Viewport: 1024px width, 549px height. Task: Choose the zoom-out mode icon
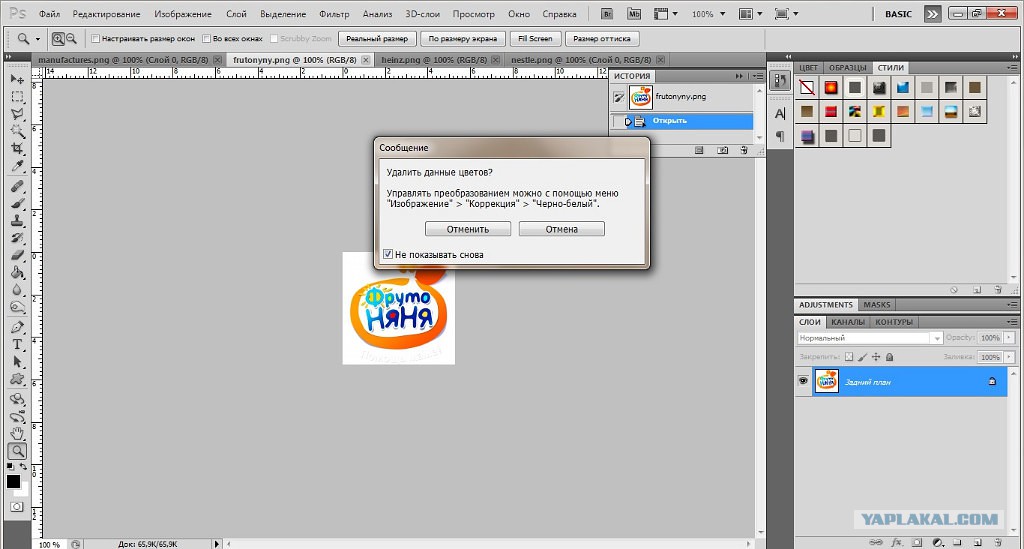tap(71, 39)
